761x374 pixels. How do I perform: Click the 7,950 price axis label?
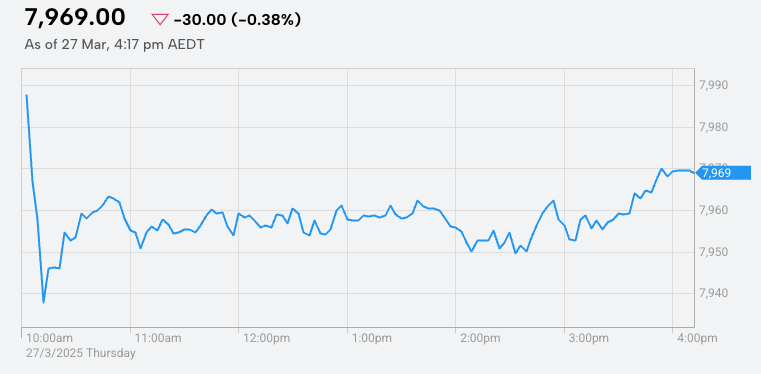(713, 252)
